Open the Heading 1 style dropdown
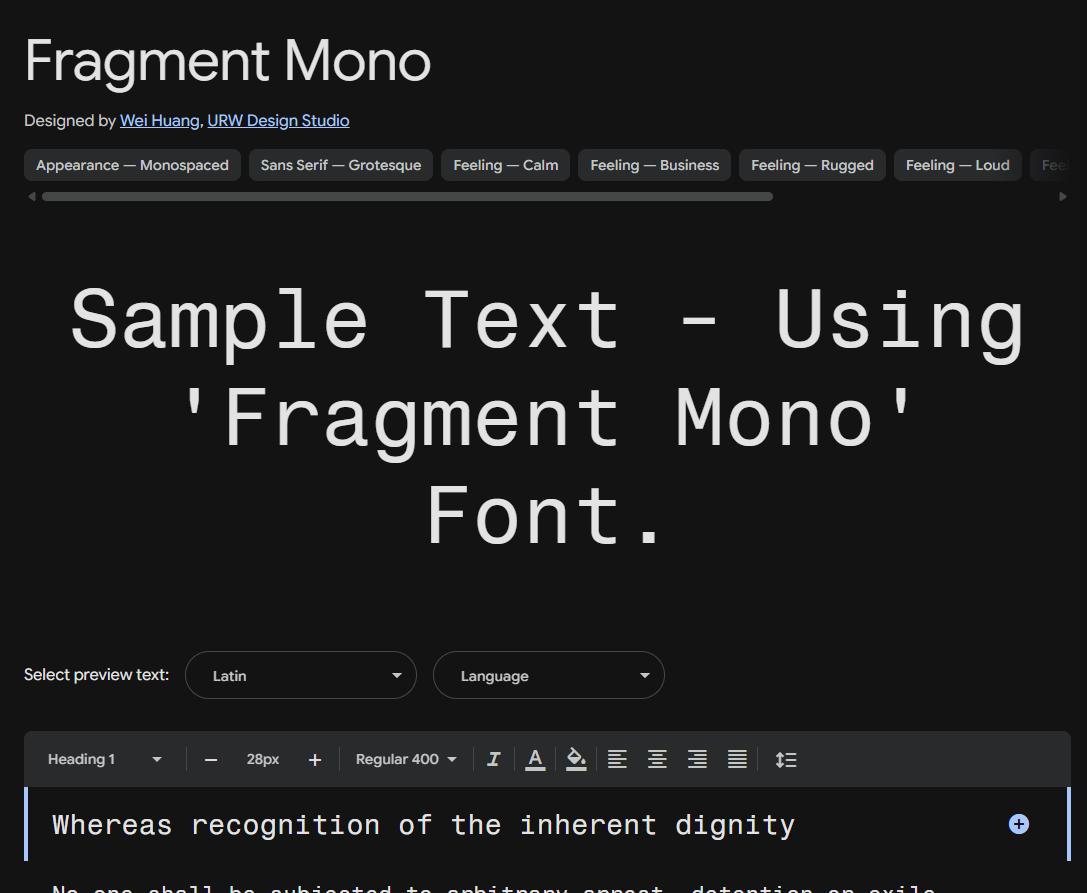 pos(105,759)
